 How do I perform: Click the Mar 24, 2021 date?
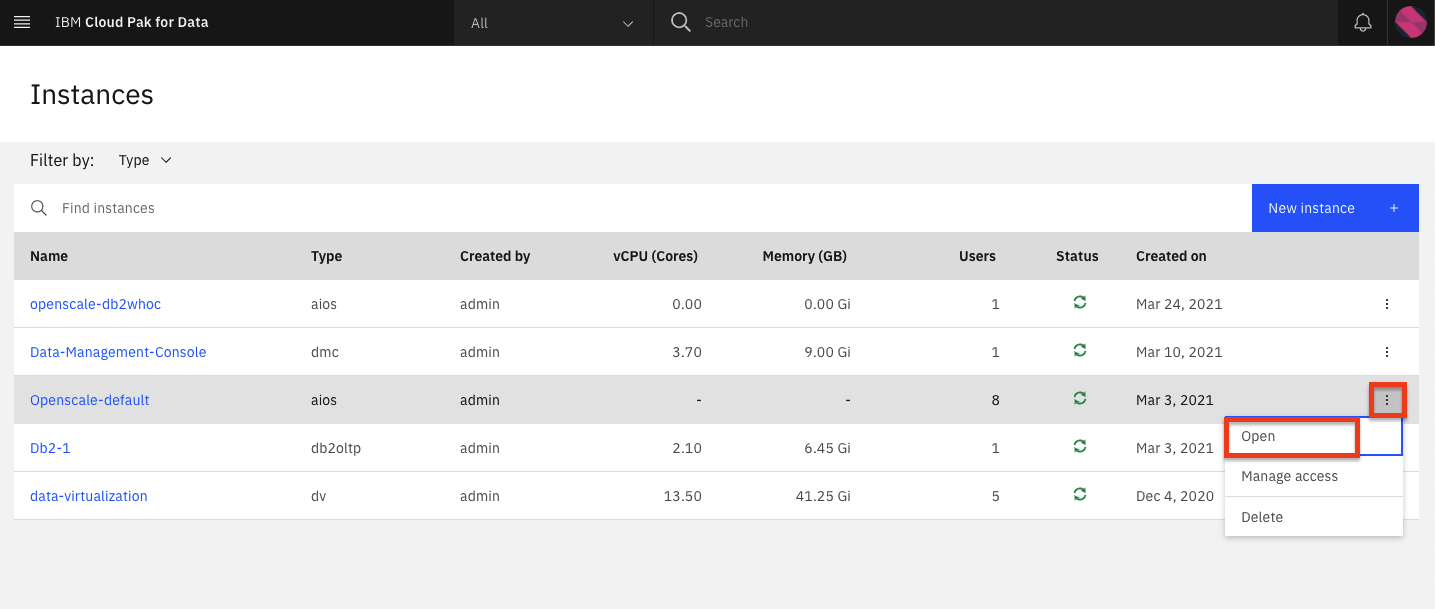click(1179, 304)
